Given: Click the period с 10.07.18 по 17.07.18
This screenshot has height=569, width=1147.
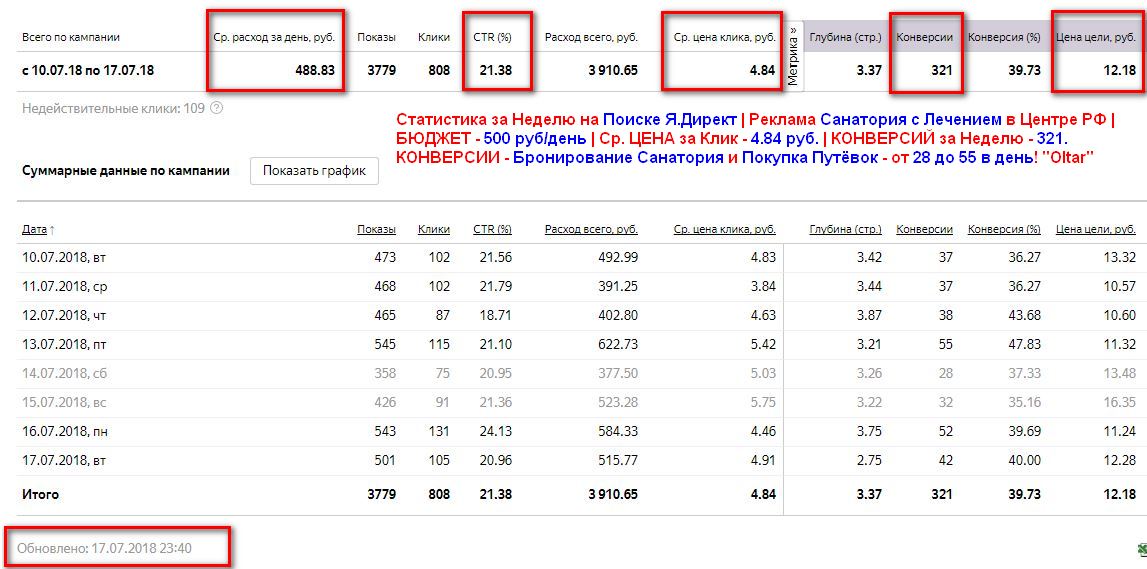Looking at the screenshot, I should click(88, 71).
